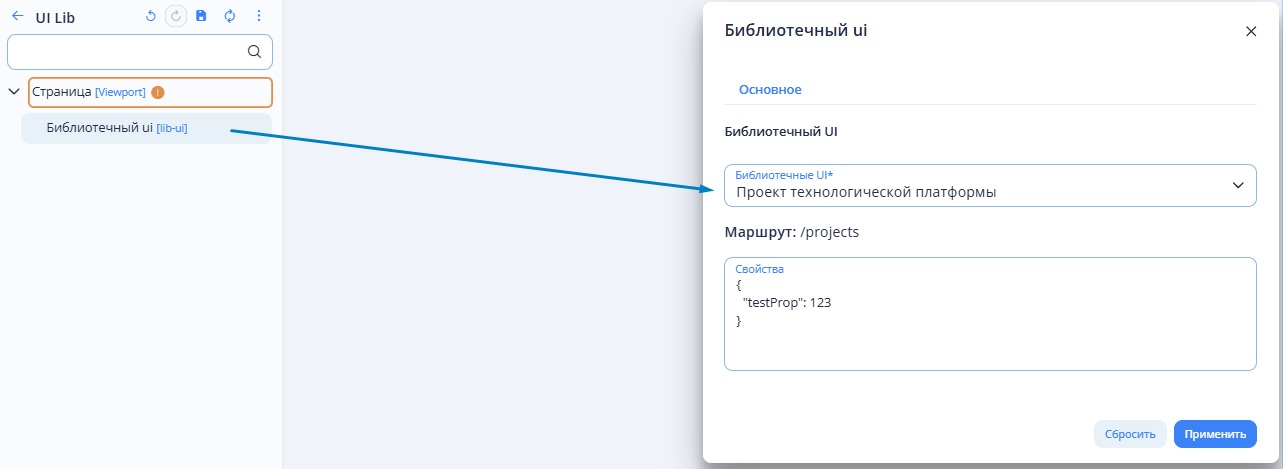Go back using the left arrow icon
The height and width of the screenshot is (469, 1283).
pos(17,16)
